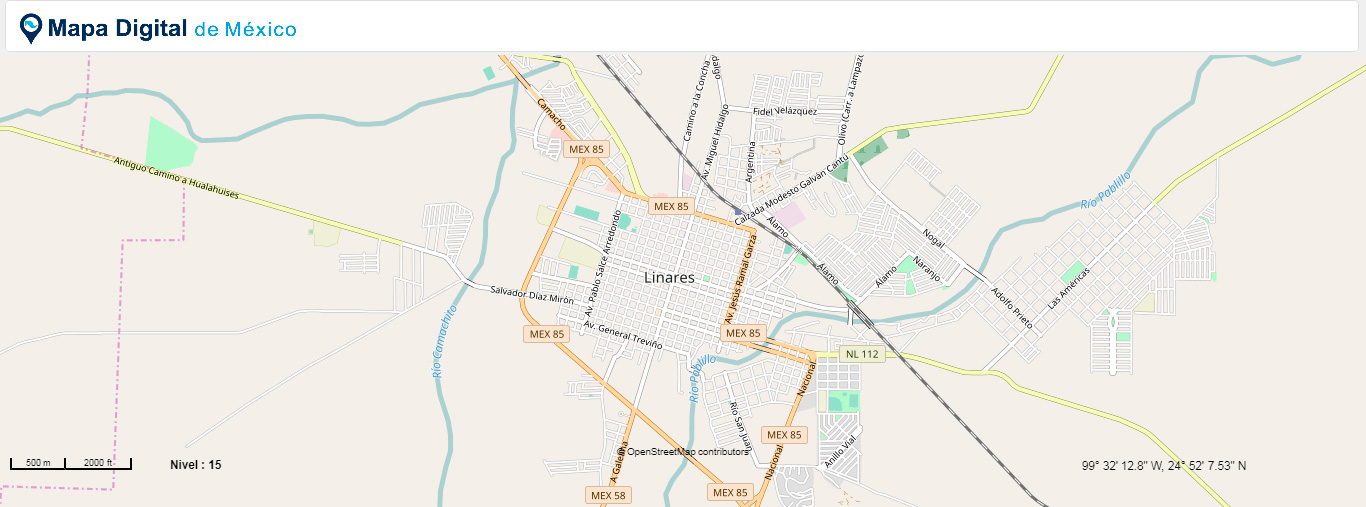1366x507 pixels.
Task: Select the Río Camachito river label
Action: [445, 341]
